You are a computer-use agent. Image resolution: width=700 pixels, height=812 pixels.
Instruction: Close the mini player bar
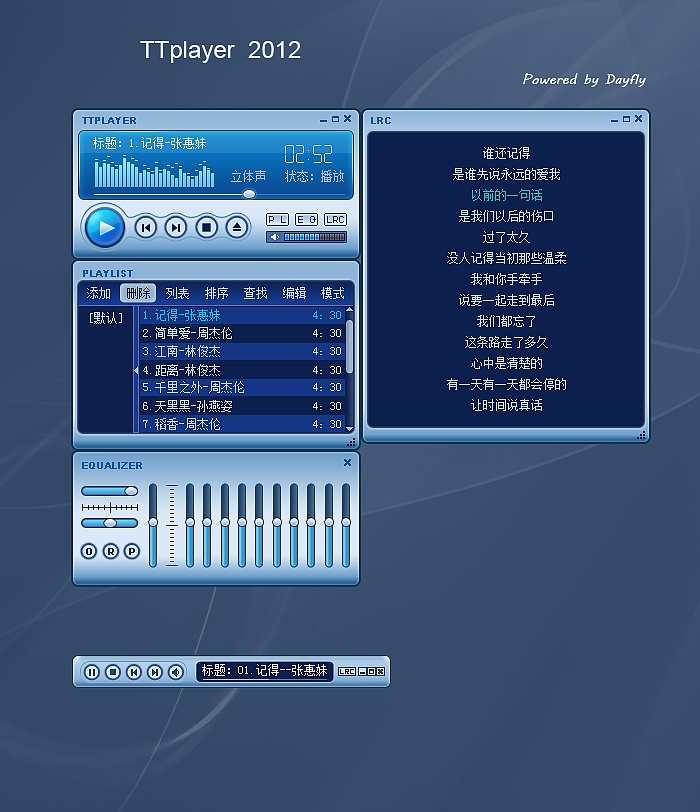pyautogui.click(x=381, y=672)
